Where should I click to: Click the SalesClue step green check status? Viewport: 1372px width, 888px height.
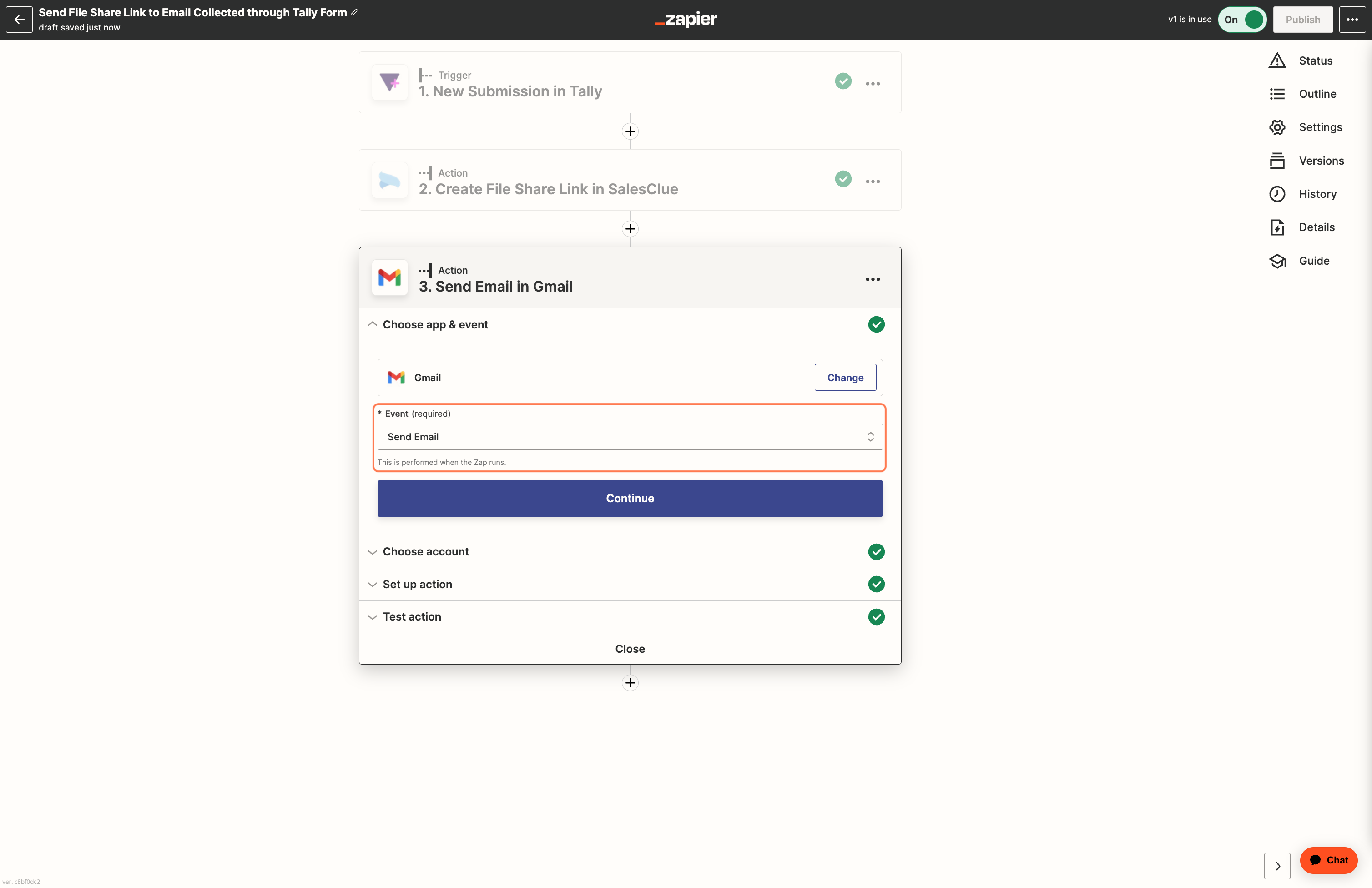843,179
